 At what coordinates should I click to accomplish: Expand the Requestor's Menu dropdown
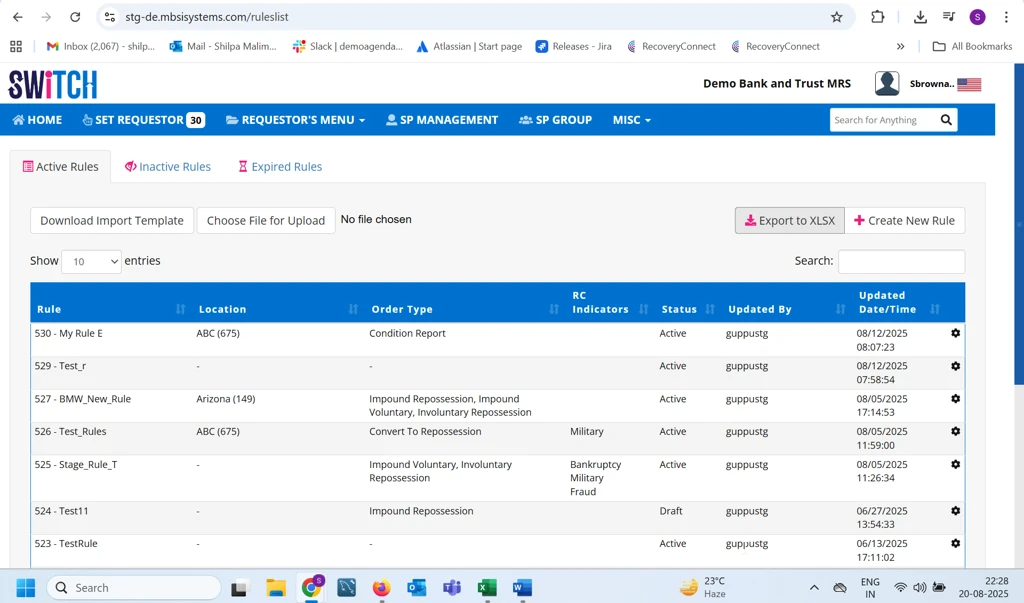coord(295,120)
